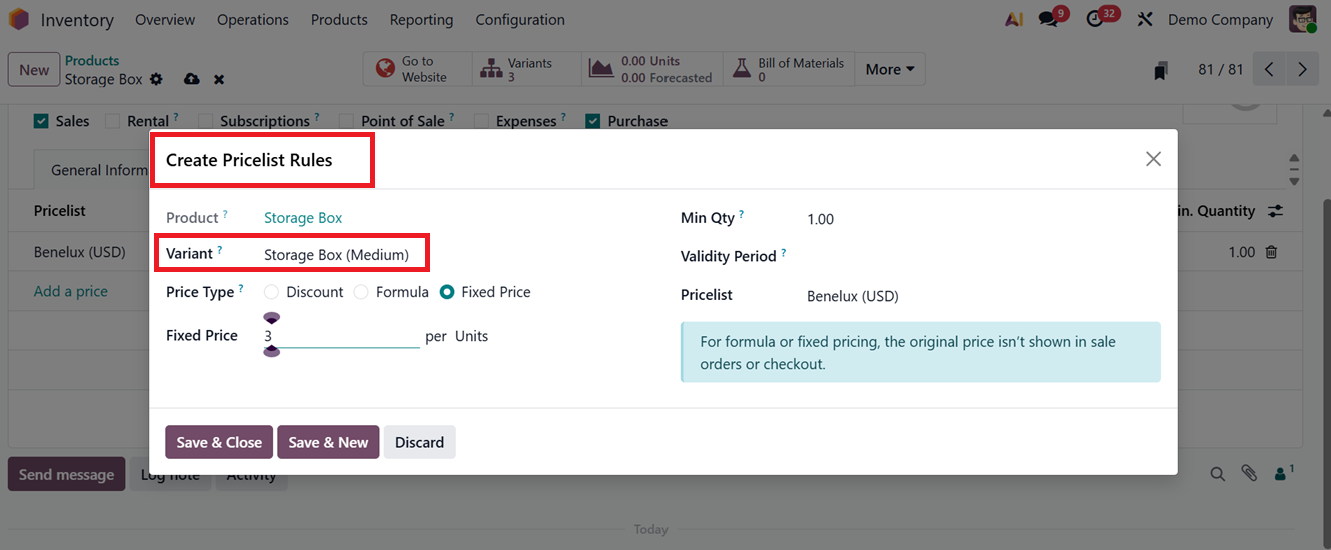
Task: Toggle the Sales checkbox
Action: (41, 121)
